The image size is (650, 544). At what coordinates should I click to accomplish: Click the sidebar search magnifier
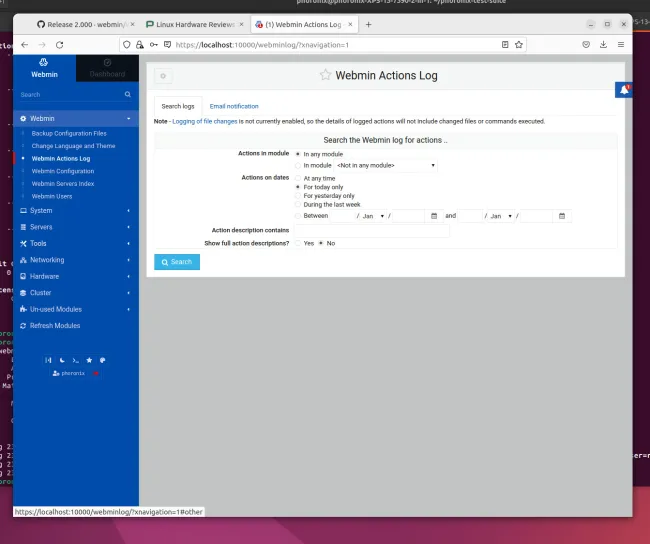(x=128, y=95)
